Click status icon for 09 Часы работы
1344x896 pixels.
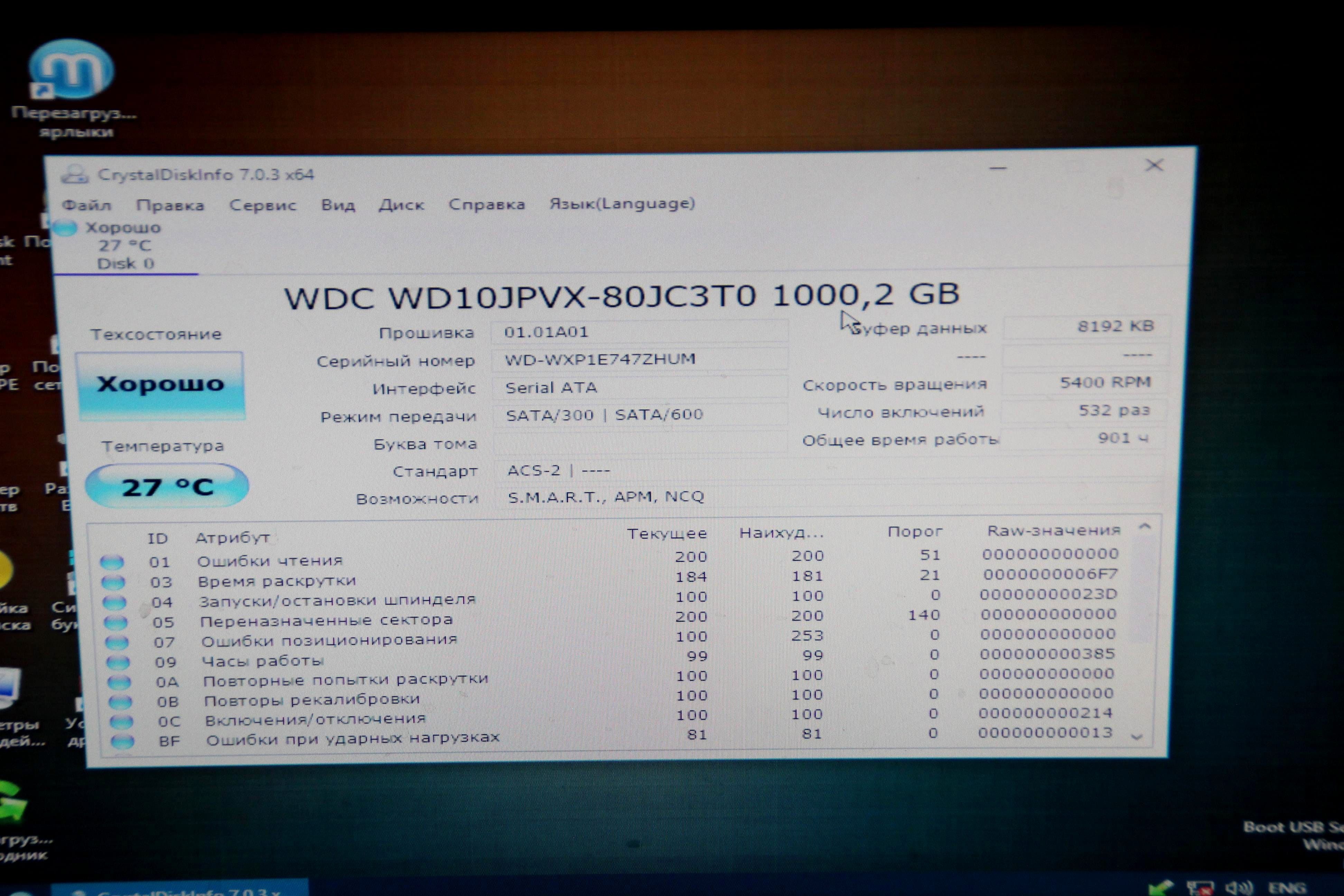(118, 662)
